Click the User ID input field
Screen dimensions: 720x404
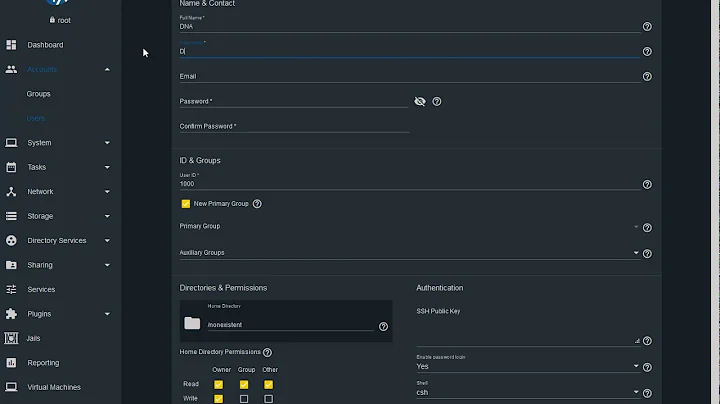pyautogui.click(x=409, y=184)
